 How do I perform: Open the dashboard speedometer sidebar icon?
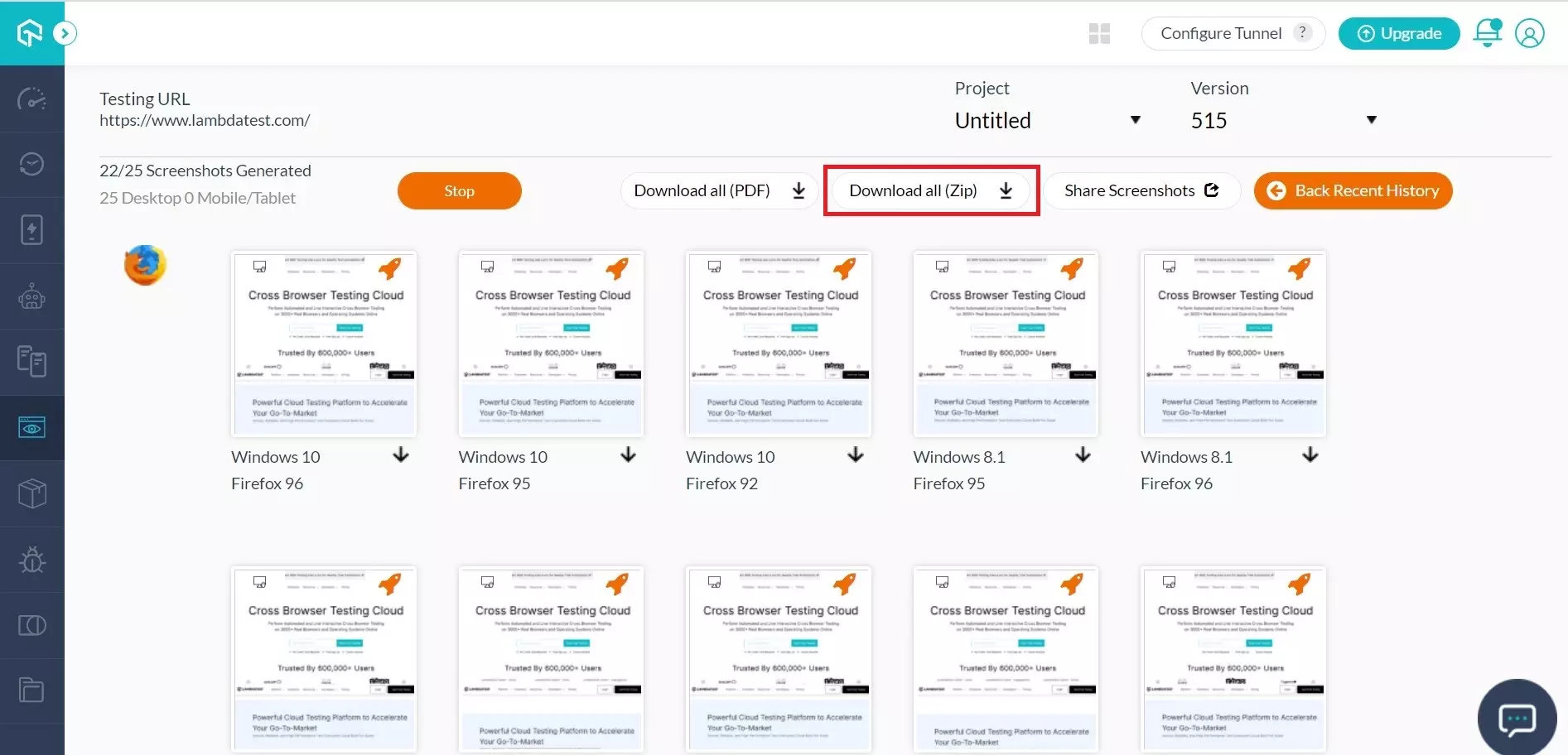pos(31,99)
